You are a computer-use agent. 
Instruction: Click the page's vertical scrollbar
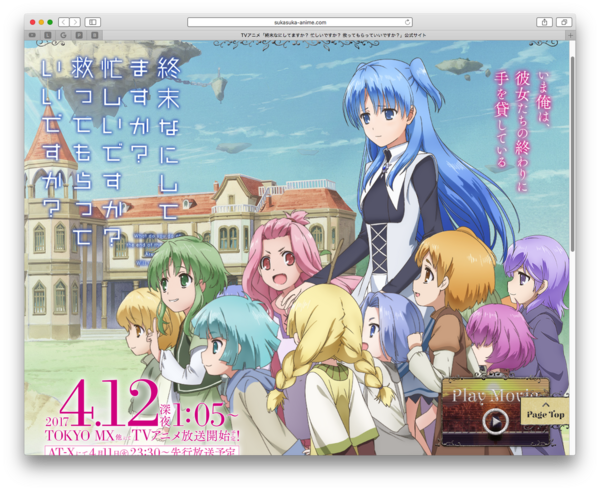coord(572,154)
